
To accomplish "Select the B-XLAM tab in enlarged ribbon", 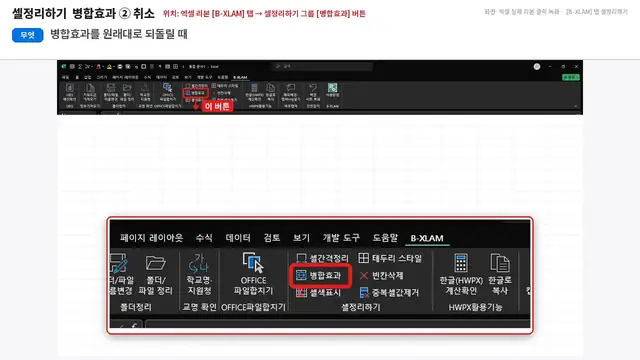I will point(427,238).
